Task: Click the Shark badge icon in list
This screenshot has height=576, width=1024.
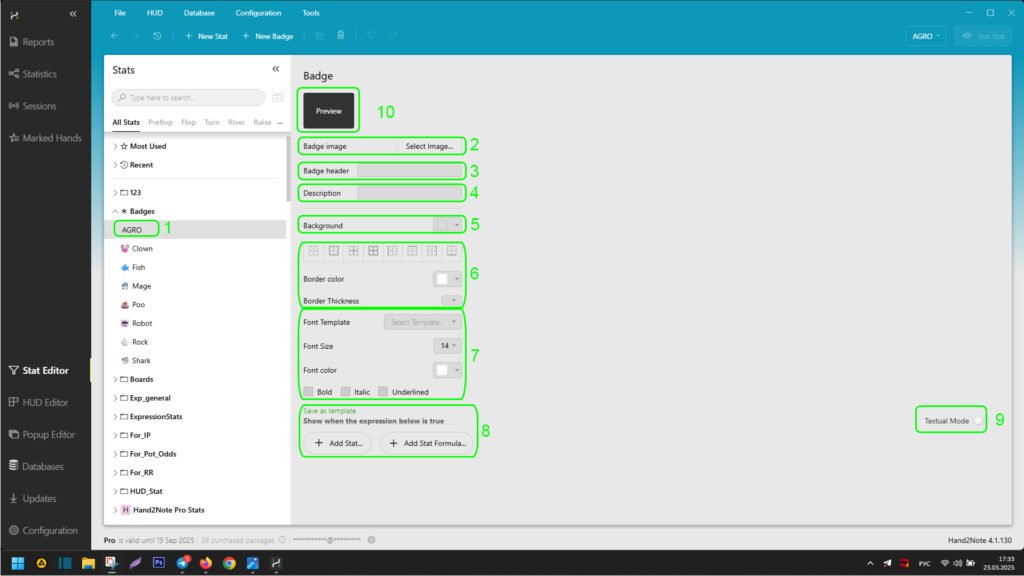Action: (125, 360)
